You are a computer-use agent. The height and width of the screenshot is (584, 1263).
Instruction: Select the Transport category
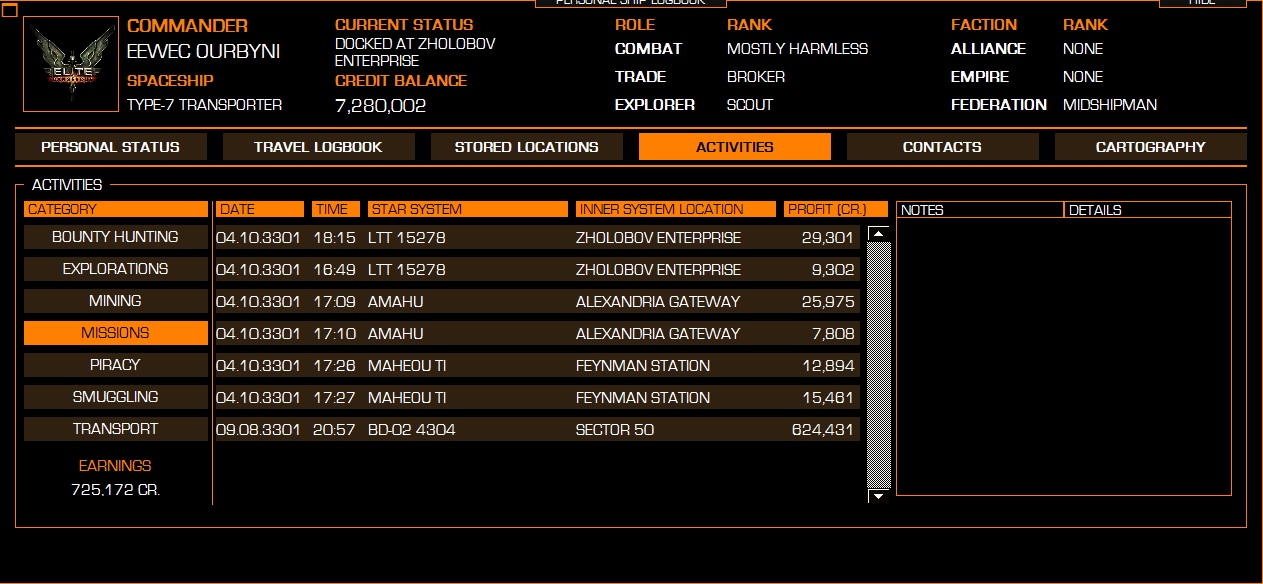tap(116, 429)
